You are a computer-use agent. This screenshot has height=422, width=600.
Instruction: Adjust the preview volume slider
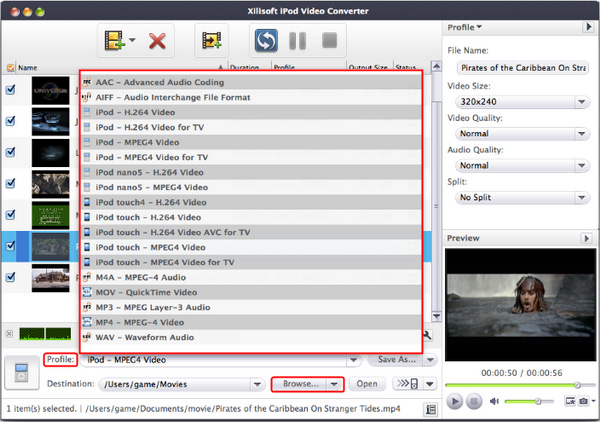click(529, 401)
